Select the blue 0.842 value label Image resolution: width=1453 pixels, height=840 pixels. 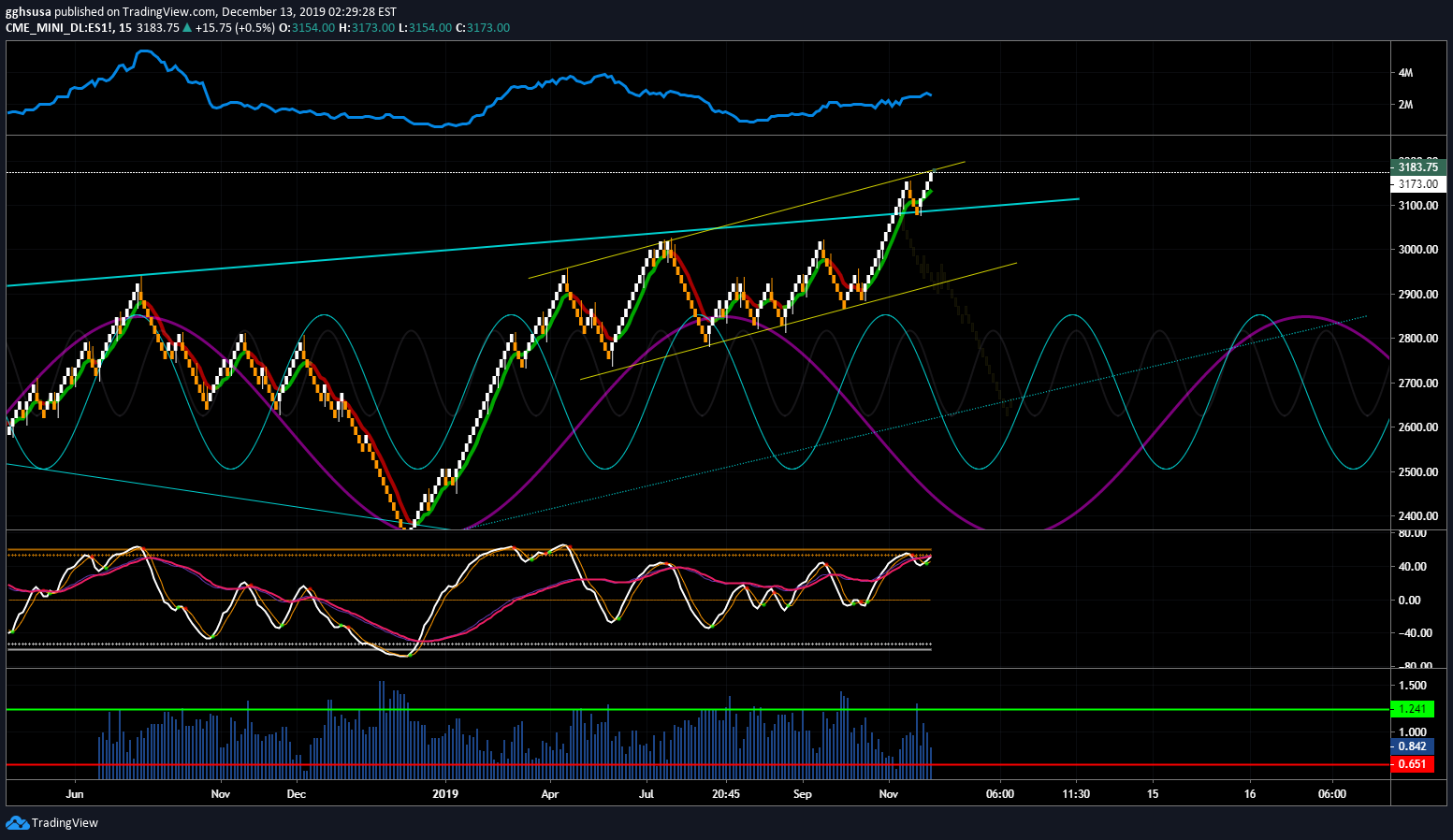tap(1413, 746)
